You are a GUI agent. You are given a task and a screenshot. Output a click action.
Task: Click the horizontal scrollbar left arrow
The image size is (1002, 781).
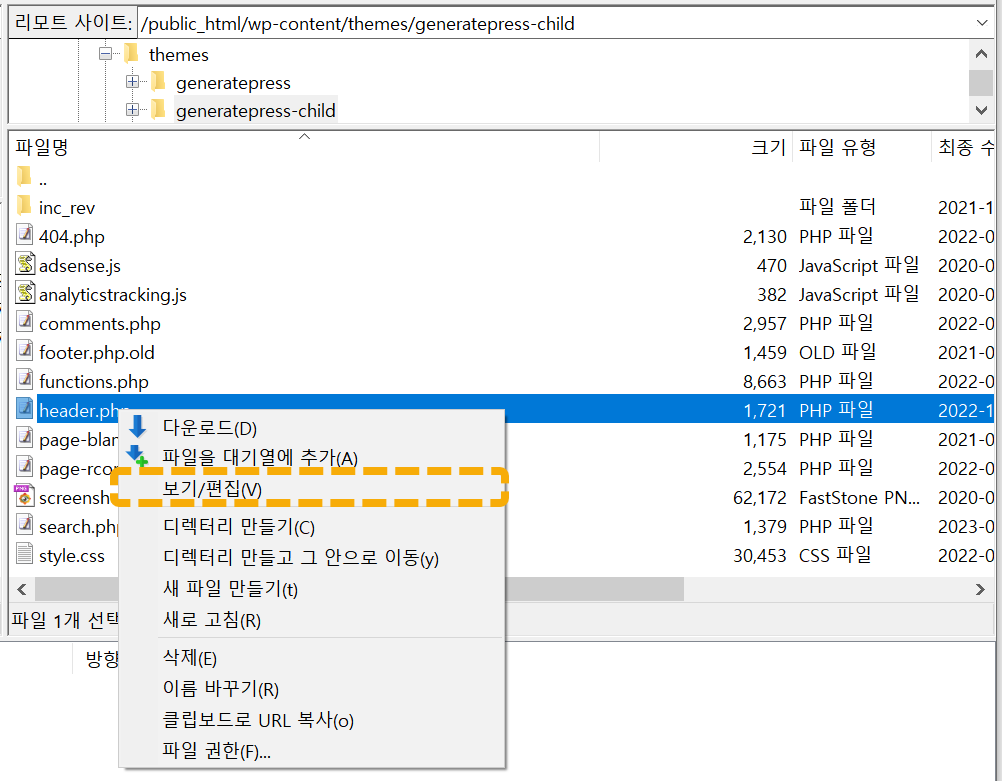(21, 589)
